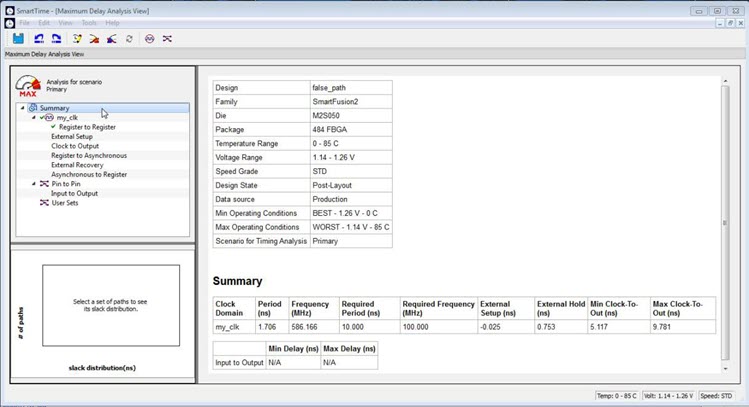Open the File menu
Screen dimensions: 749x407
point(25,22)
